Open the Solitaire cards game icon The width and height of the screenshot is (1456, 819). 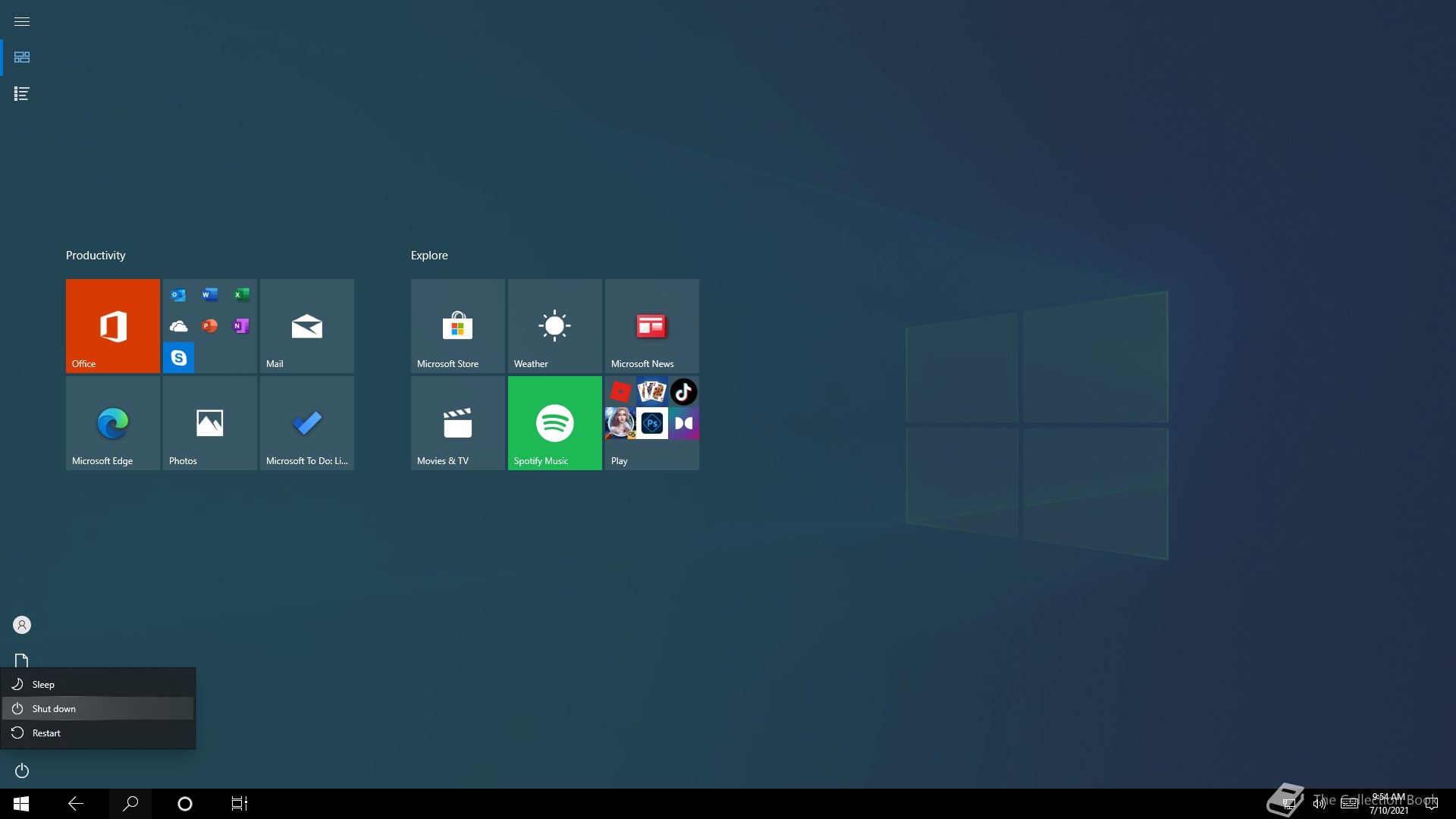651,392
